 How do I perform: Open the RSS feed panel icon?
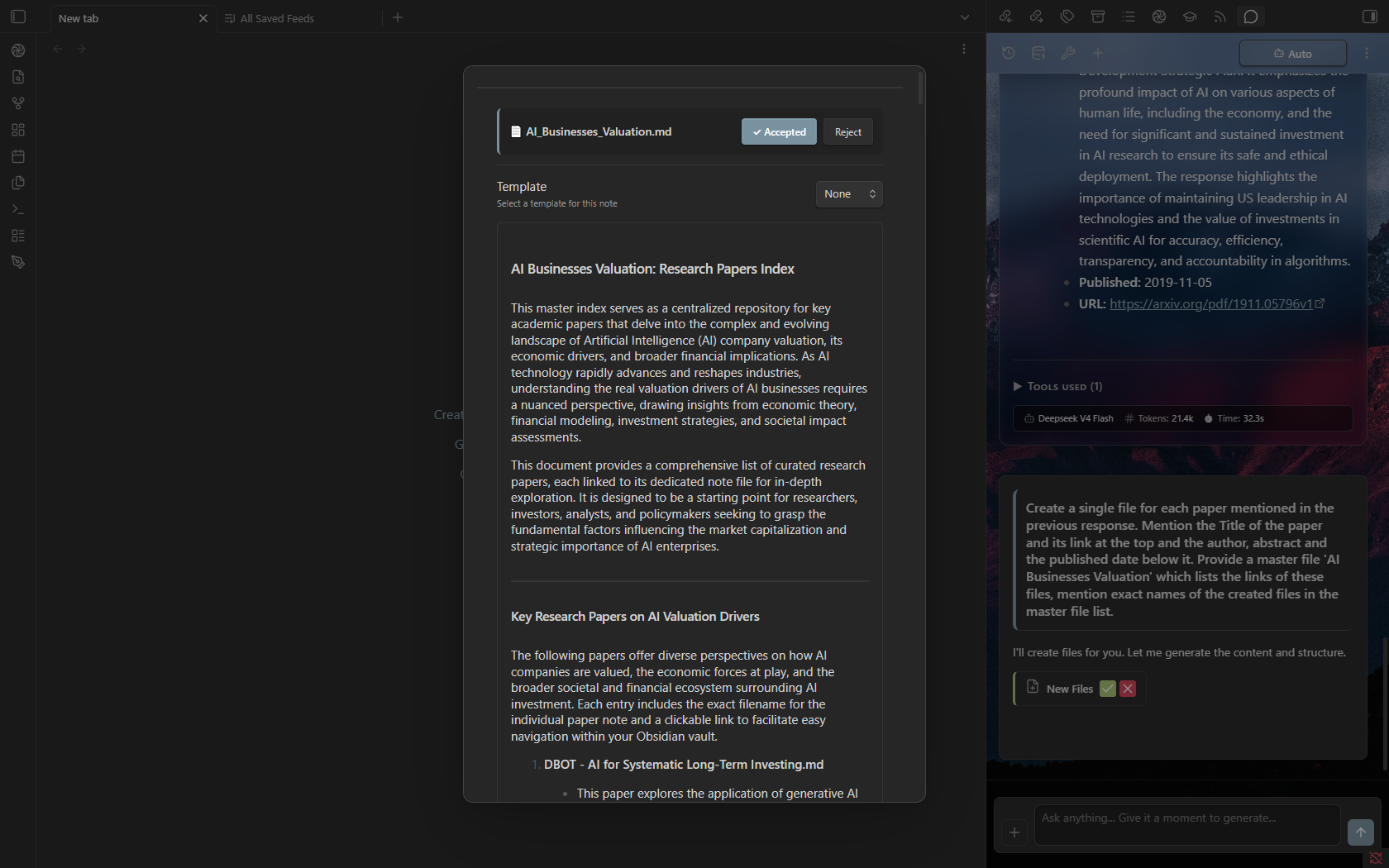click(1220, 17)
